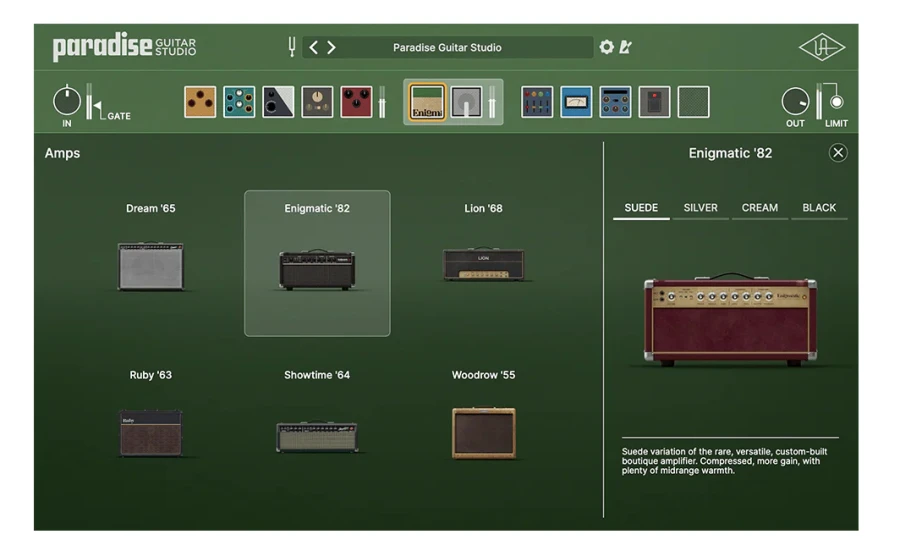Switch to the BLACK variation tab
Screen dimensions: 900x551
[x=819, y=208]
